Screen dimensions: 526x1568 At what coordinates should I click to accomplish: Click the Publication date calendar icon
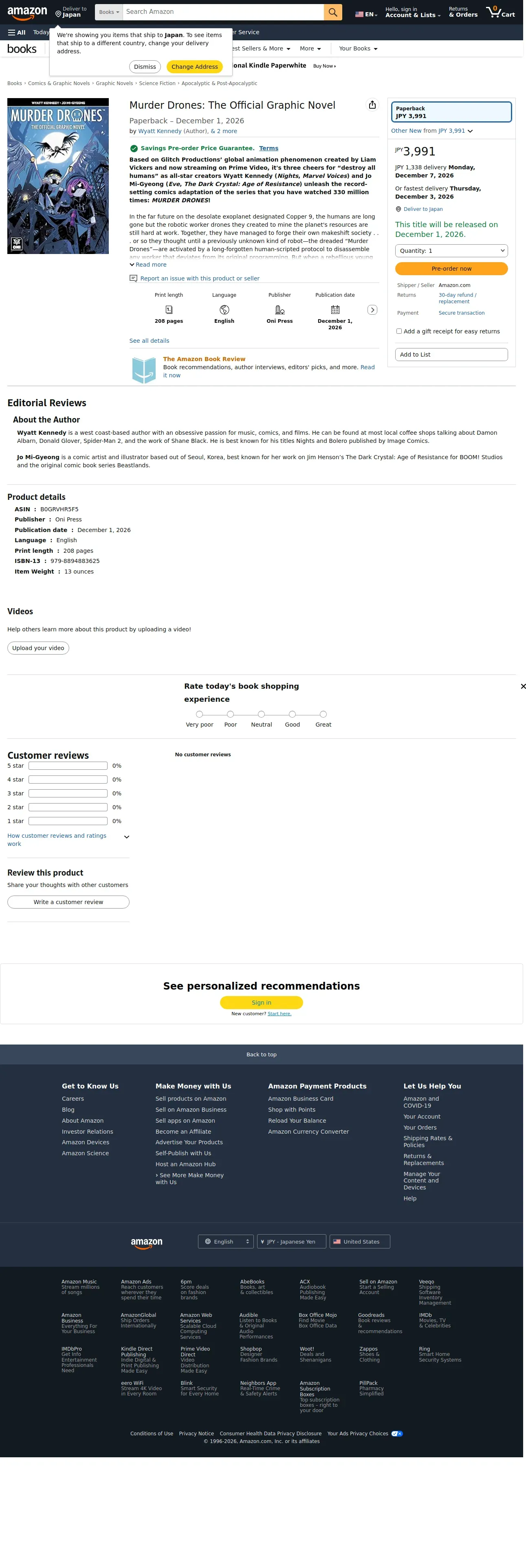click(335, 310)
